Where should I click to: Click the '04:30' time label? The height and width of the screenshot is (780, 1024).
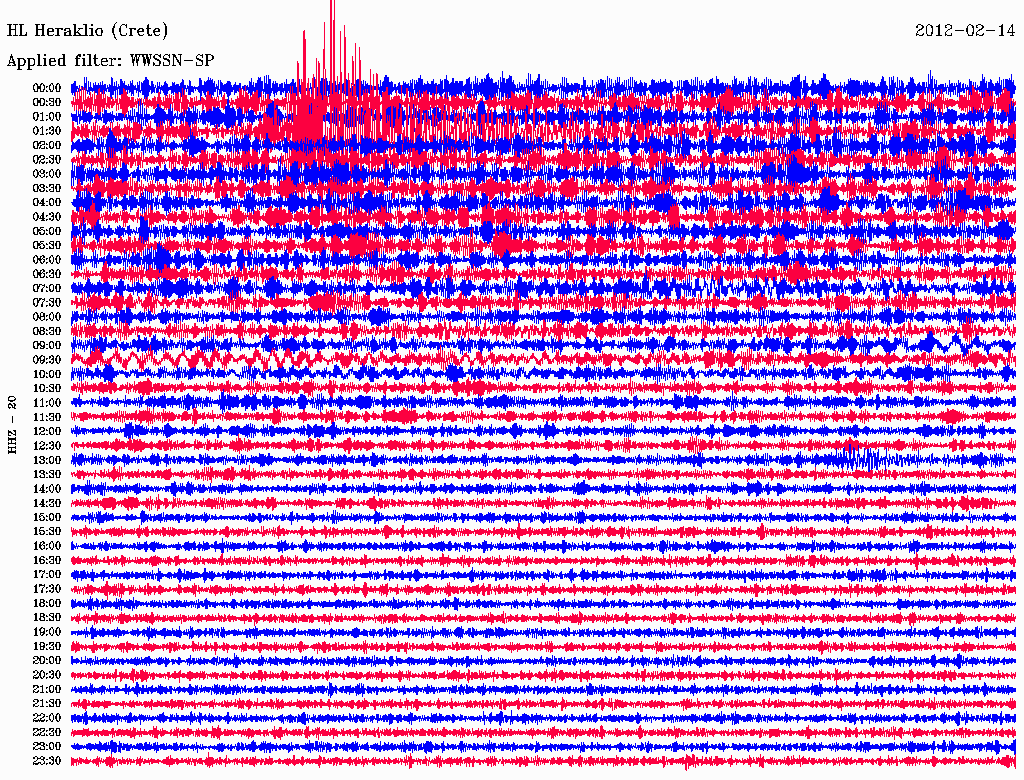click(47, 218)
